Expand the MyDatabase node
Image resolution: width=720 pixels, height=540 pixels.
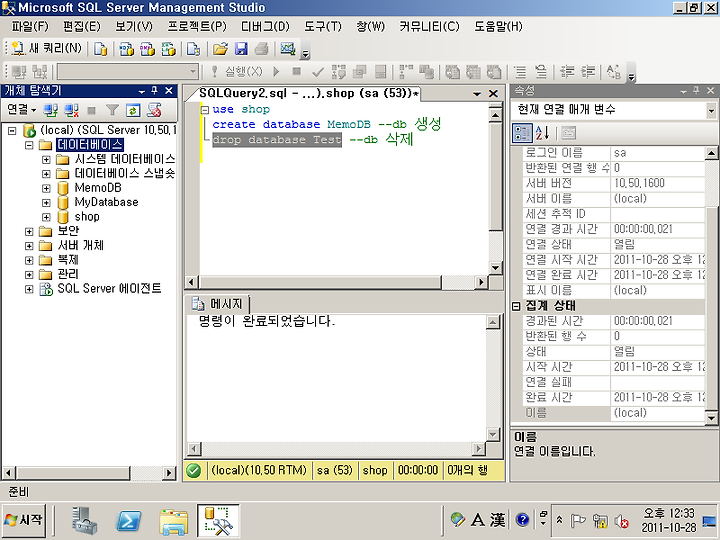(46, 203)
